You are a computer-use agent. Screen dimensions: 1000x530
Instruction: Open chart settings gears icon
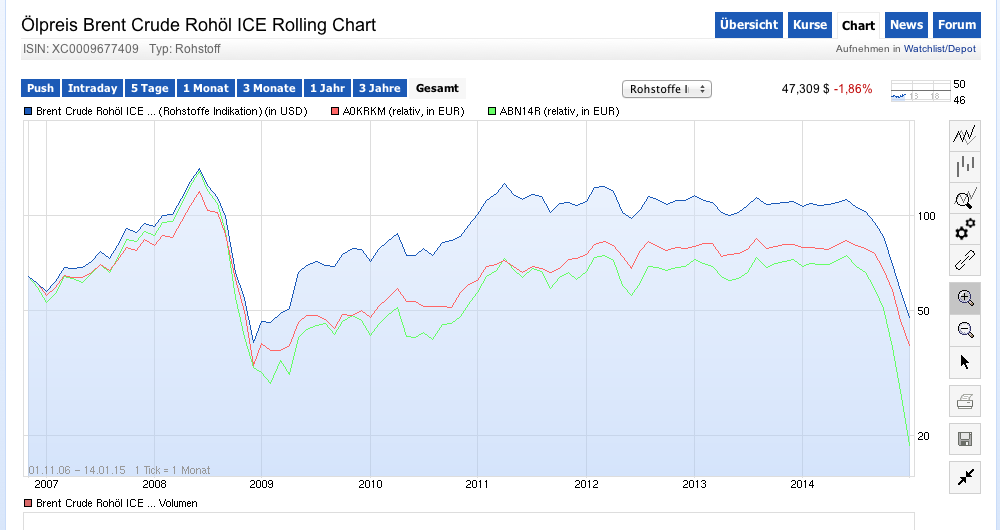(964, 230)
